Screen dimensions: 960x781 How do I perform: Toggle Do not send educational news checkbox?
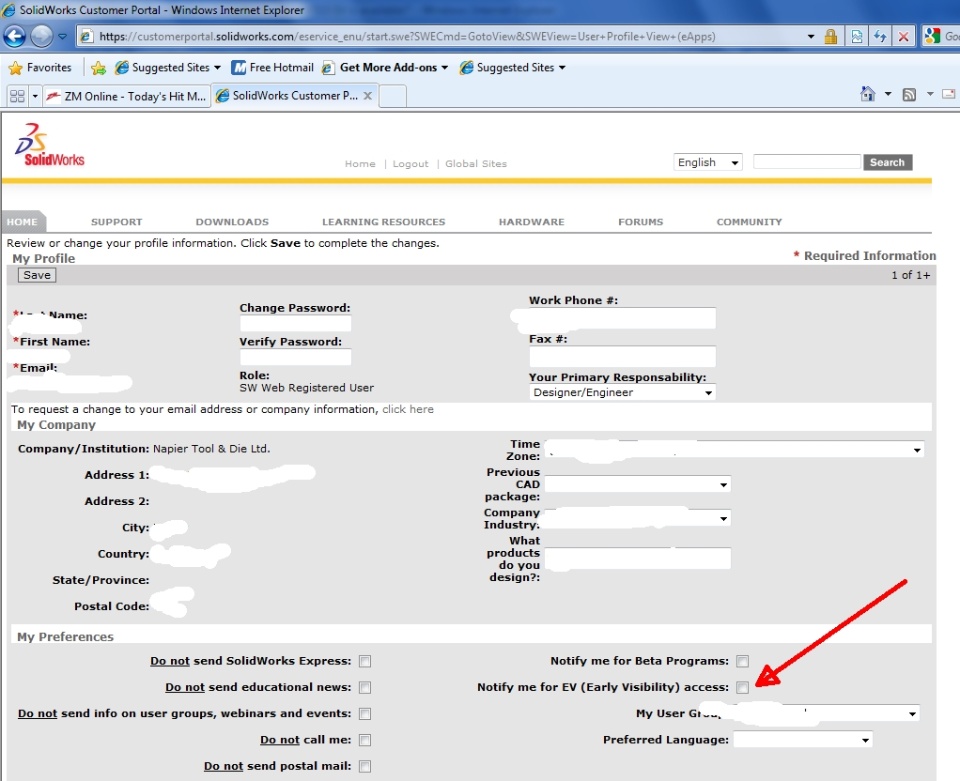pyautogui.click(x=365, y=688)
